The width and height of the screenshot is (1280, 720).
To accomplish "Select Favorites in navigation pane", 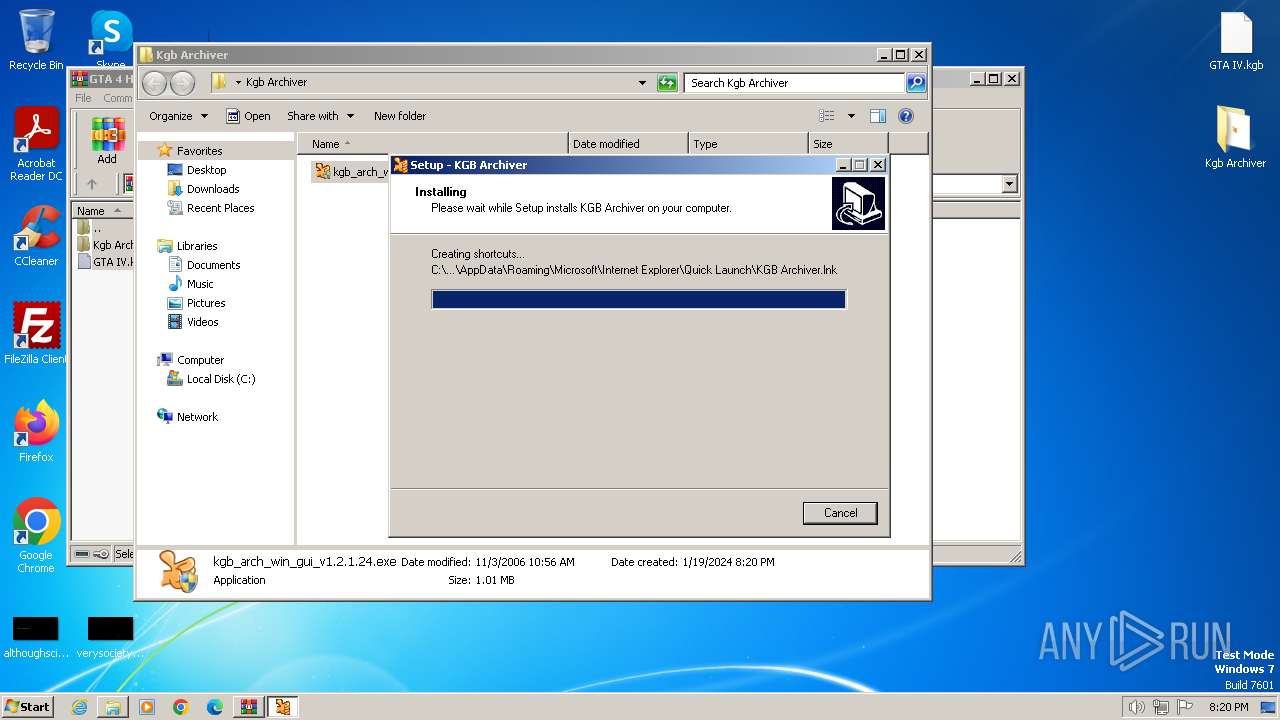I will click(x=199, y=151).
